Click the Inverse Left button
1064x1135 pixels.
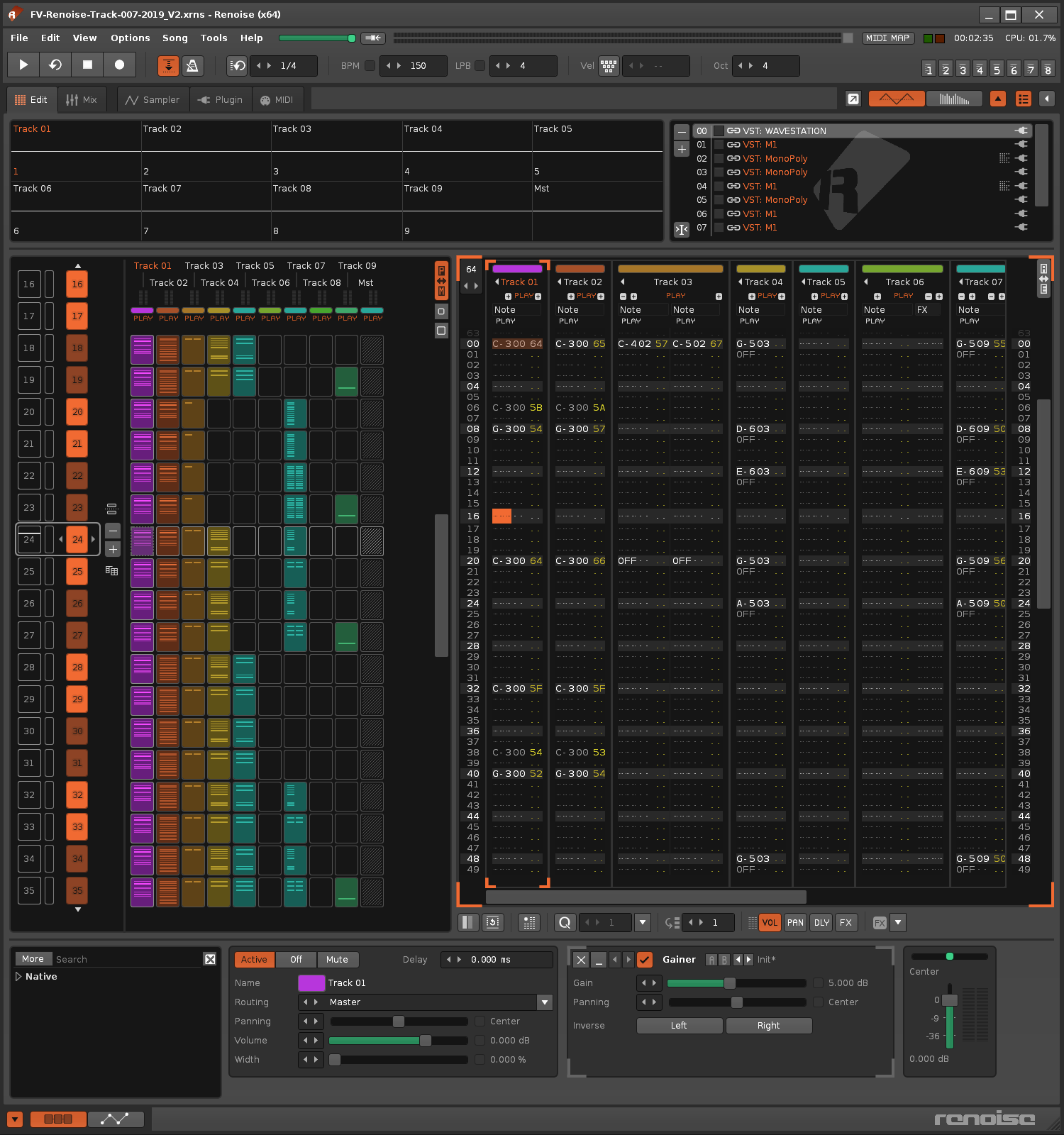pos(680,1025)
